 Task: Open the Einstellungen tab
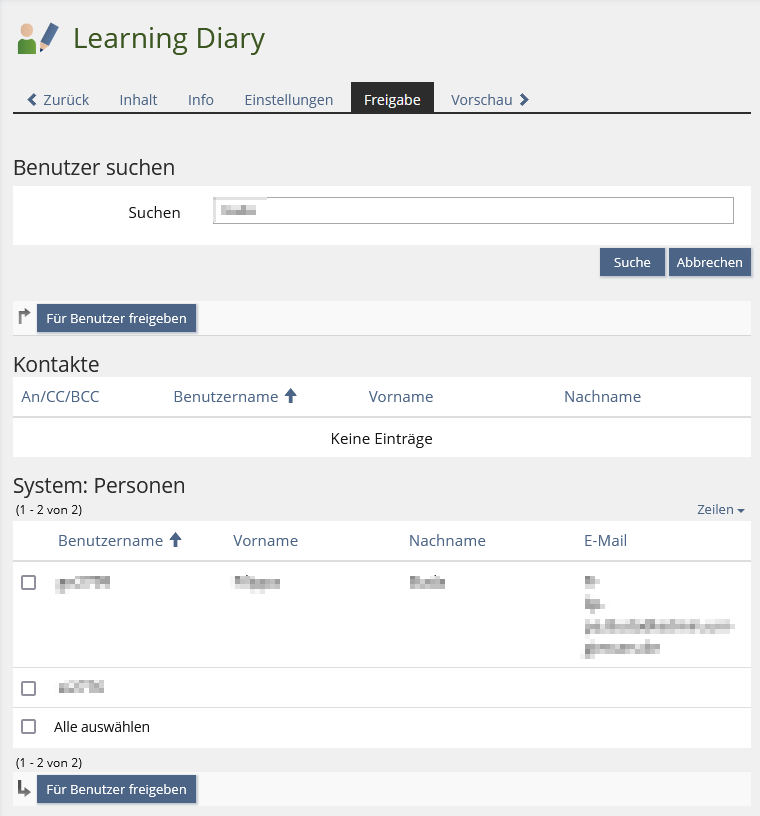(x=289, y=100)
